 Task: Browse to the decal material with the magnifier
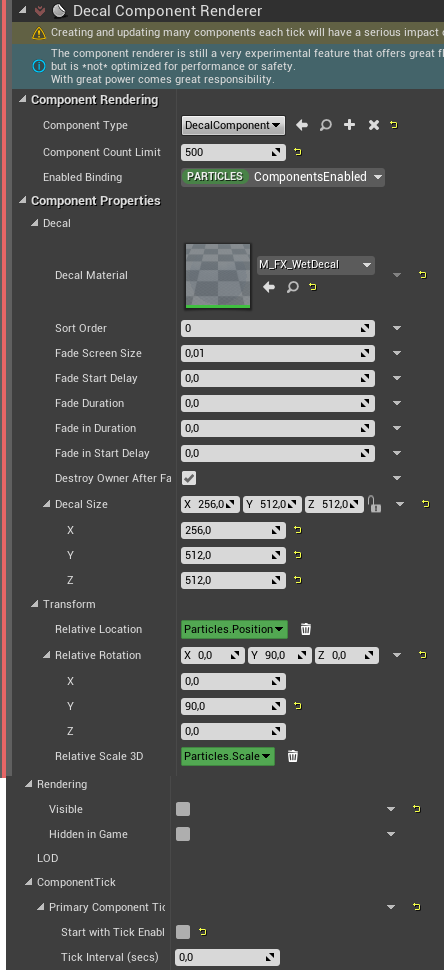point(293,287)
